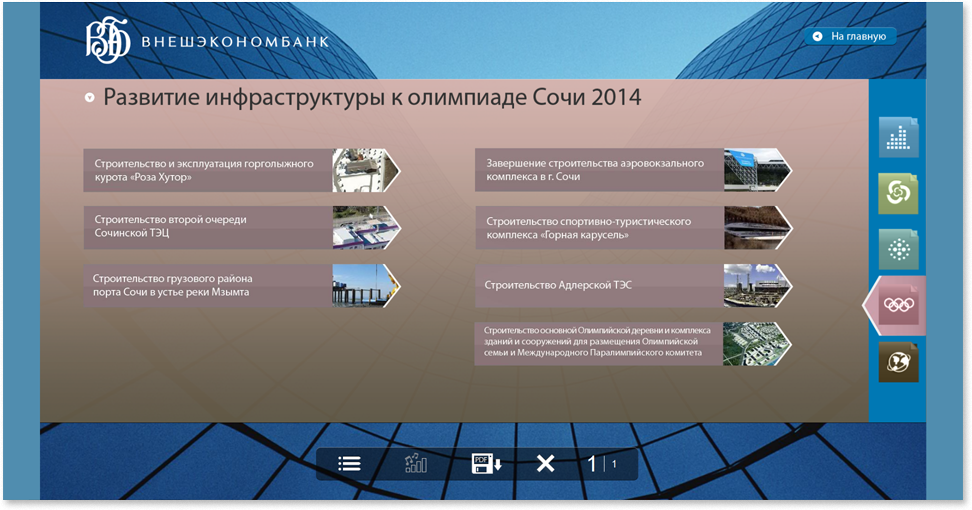This screenshot has height=510, width=972.
Task: Click the Сочинская ТЭЦ thumbnail image
Action: tap(366, 227)
